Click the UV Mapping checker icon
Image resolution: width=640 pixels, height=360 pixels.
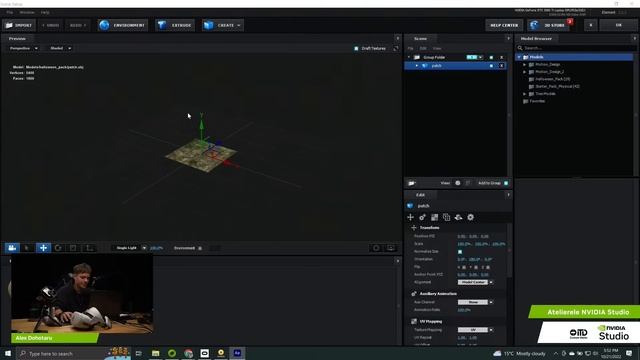[x=434, y=217]
